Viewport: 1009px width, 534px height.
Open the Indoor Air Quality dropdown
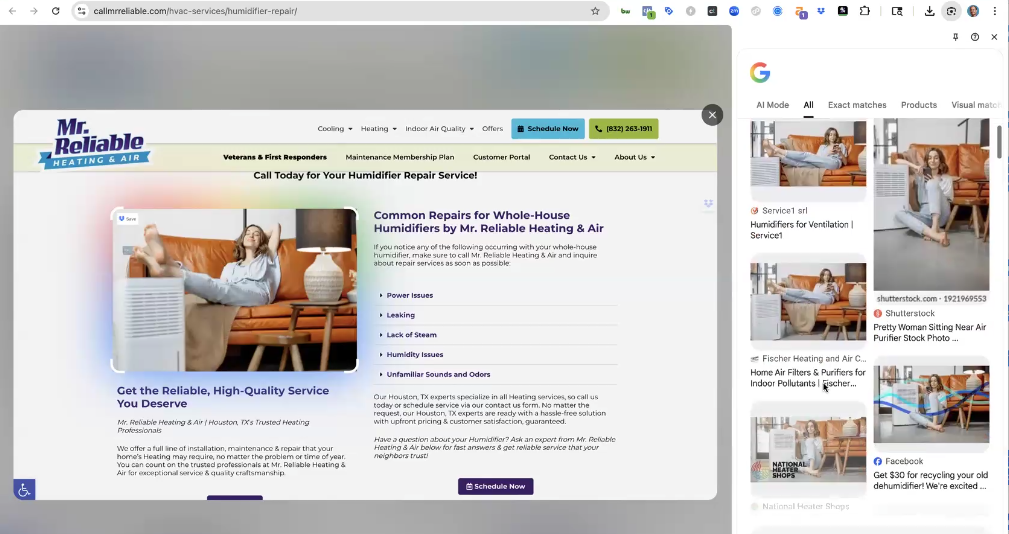pyautogui.click(x=439, y=129)
